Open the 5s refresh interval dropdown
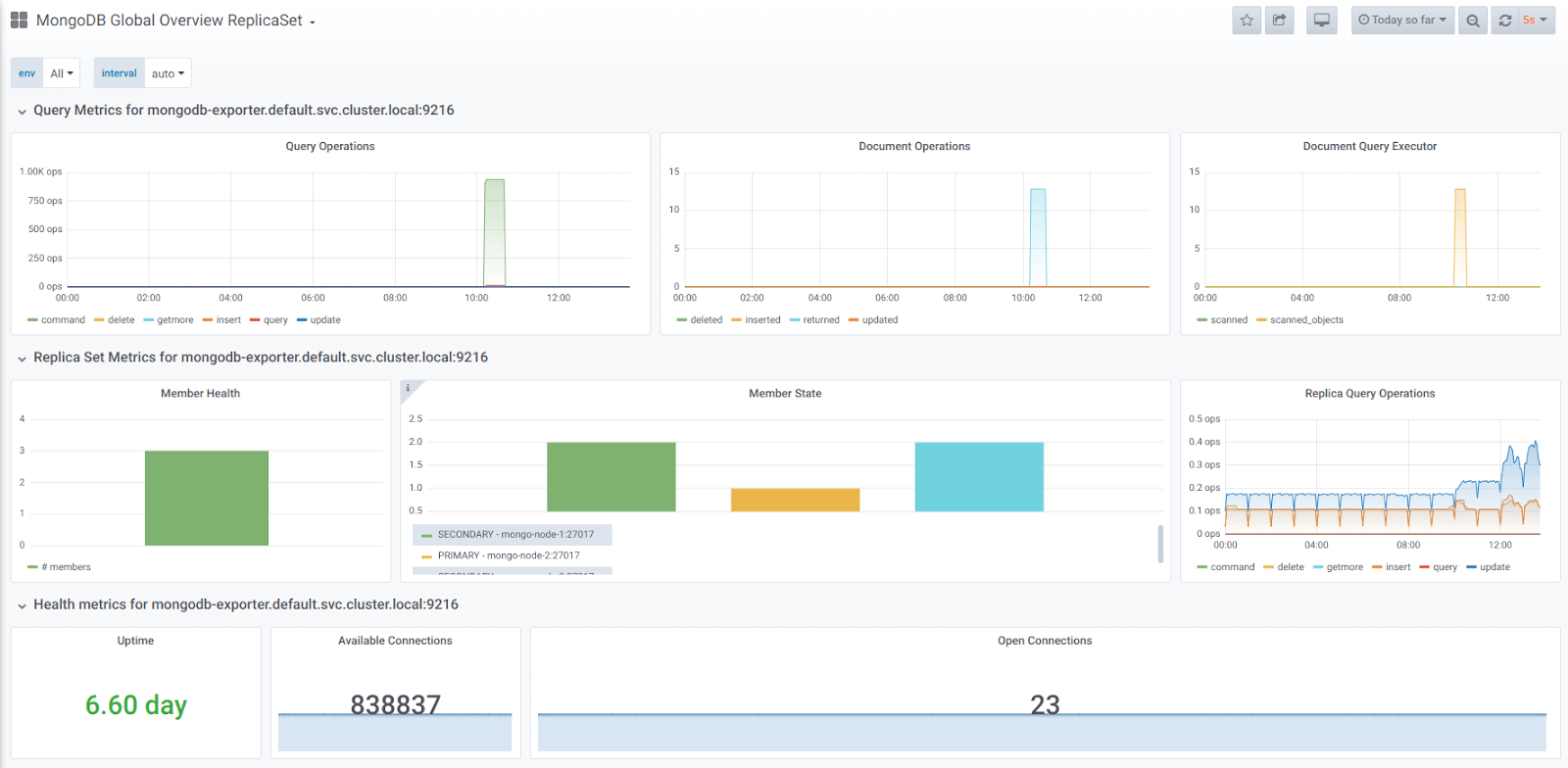The image size is (1568, 768). [1535, 21]
